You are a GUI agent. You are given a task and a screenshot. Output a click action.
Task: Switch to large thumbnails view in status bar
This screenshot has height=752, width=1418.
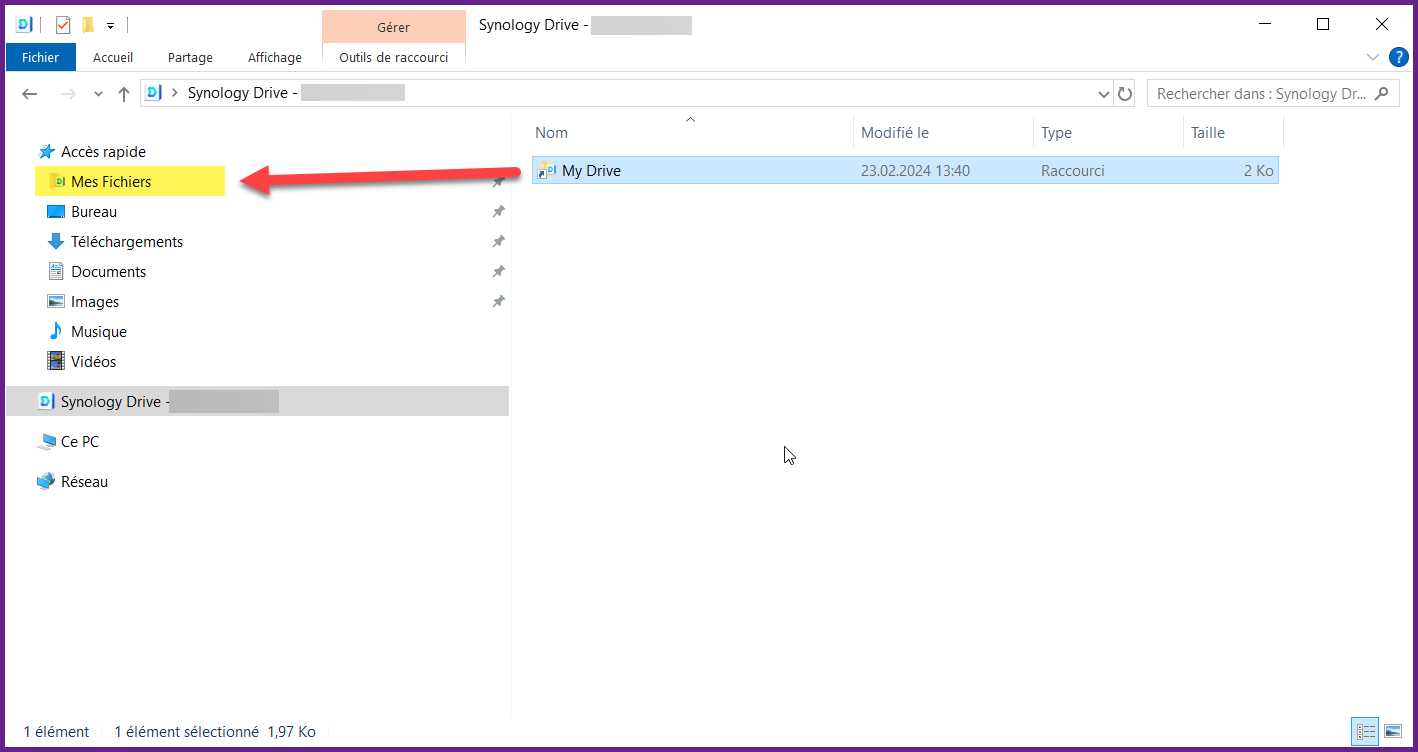click(1392, 732)
